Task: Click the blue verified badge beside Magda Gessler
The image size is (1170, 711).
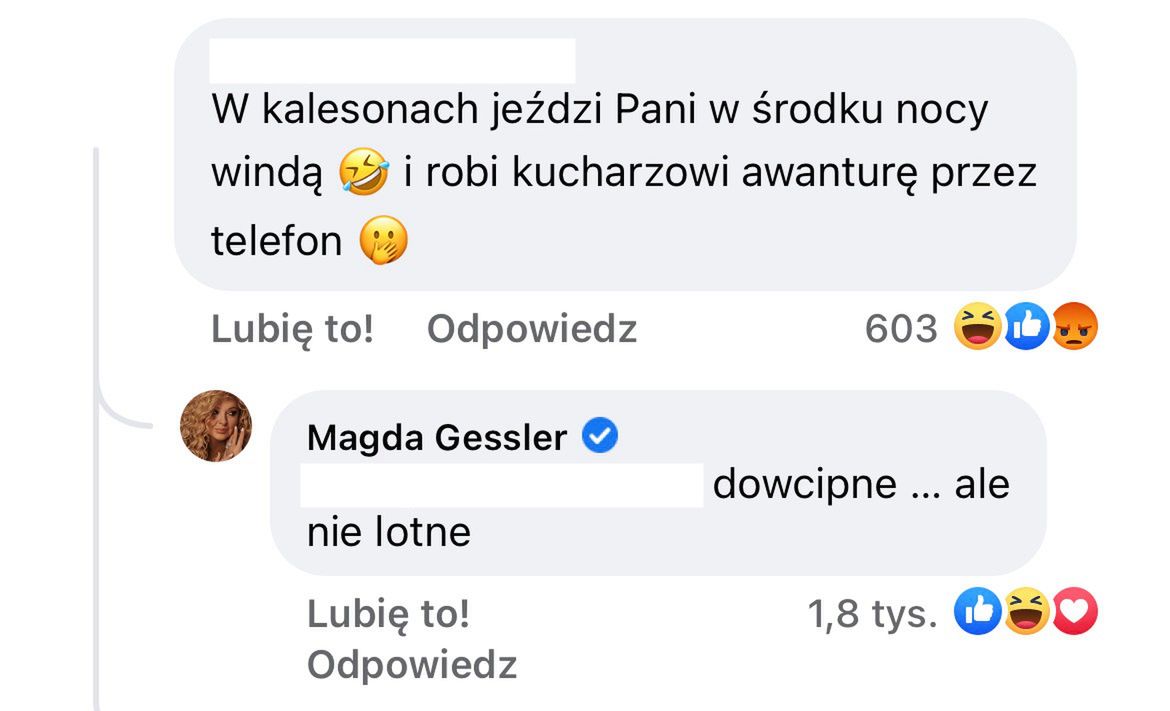Action: [x=601, y=436]
